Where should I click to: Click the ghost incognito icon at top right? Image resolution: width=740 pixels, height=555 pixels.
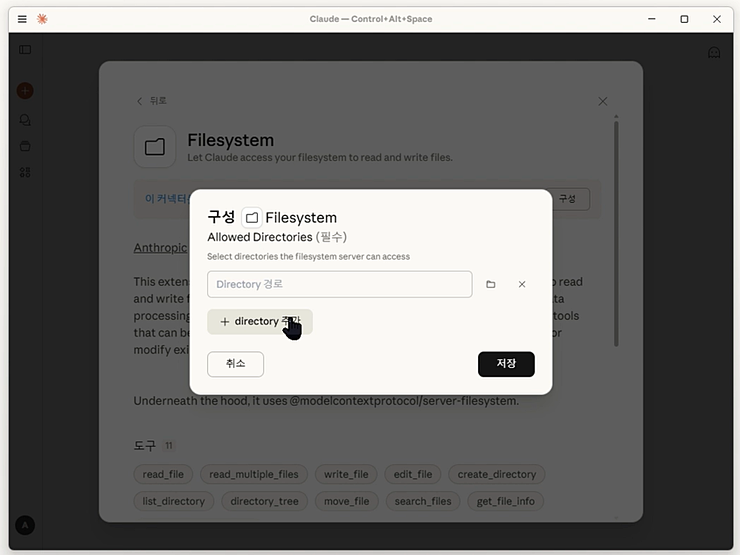(714, 52)
